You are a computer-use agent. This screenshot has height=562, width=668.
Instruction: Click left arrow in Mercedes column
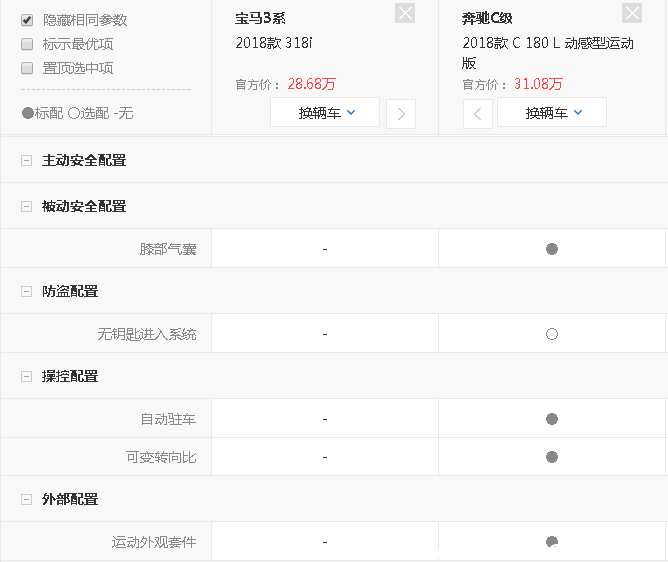[x=478, y=114]
